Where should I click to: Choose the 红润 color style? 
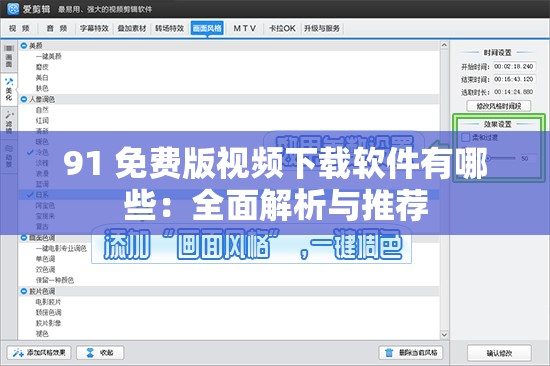[x=42, y=121]
